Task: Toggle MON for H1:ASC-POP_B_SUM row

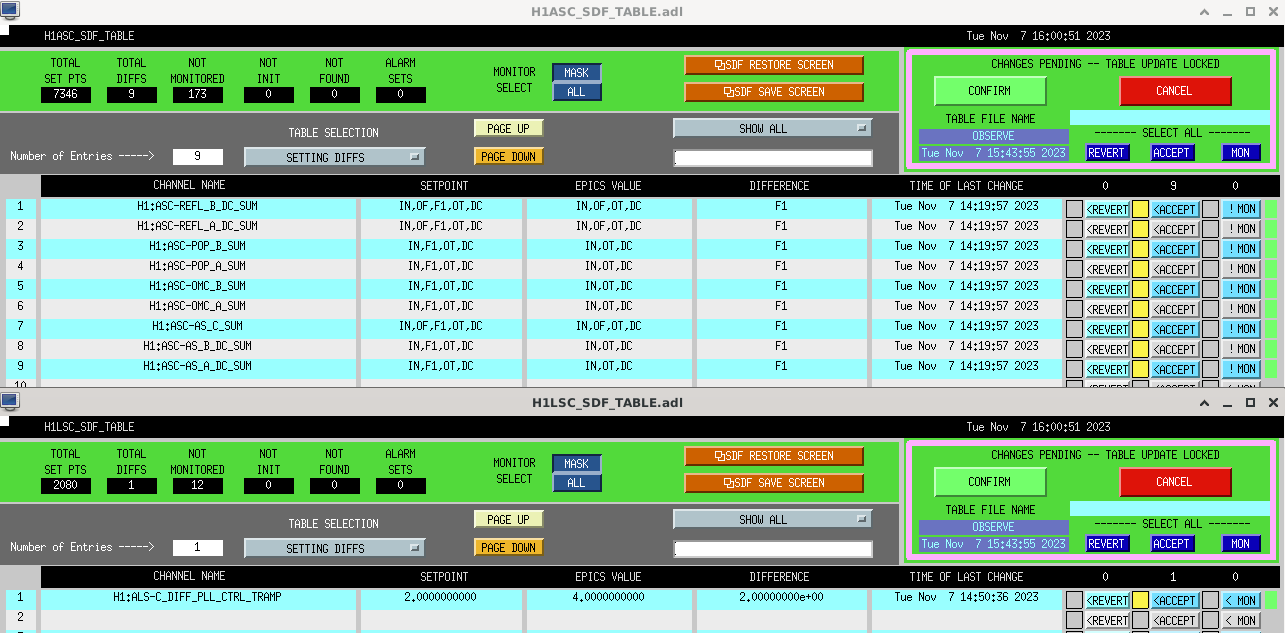Action: pos(1241,250)
